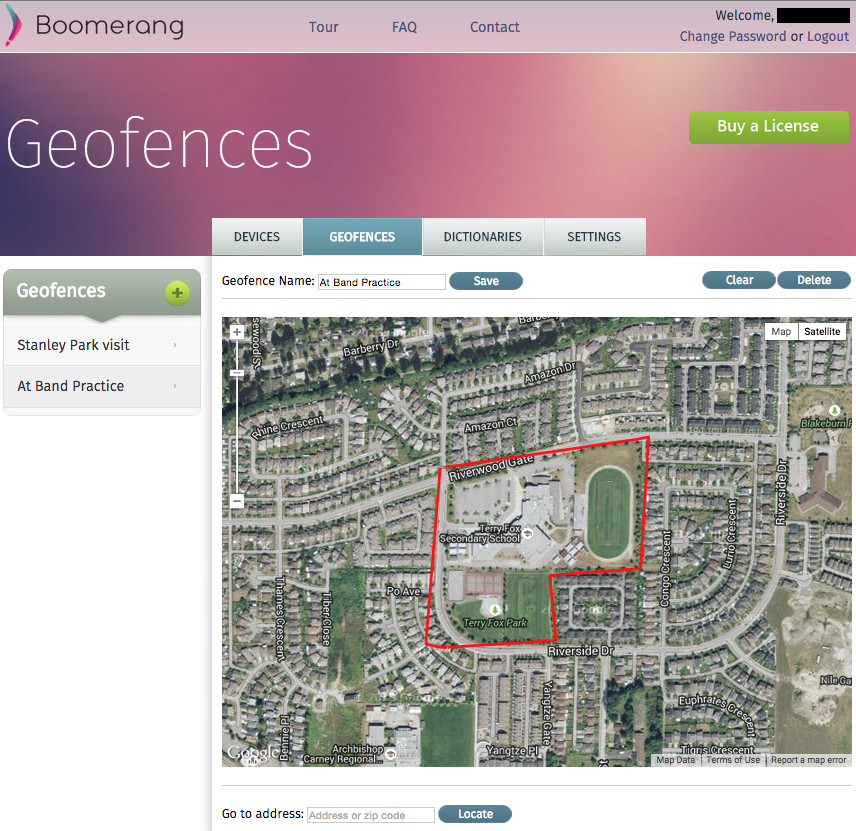Click the Logout link
Image resolution: width=856 pixels, height=831 pixels.
pyautogui.click(x=828, y=37)
